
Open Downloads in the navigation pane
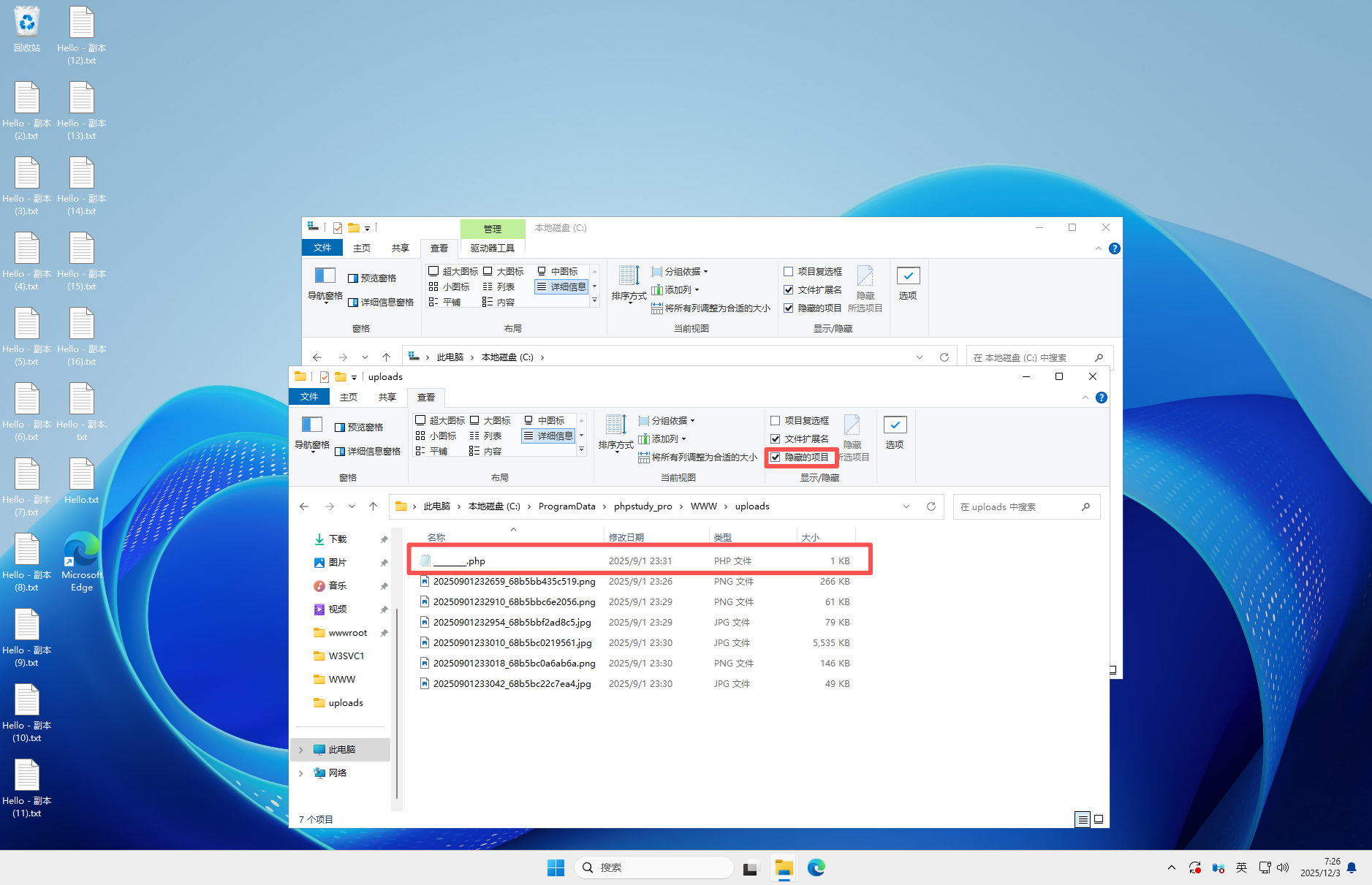[338, 539]
